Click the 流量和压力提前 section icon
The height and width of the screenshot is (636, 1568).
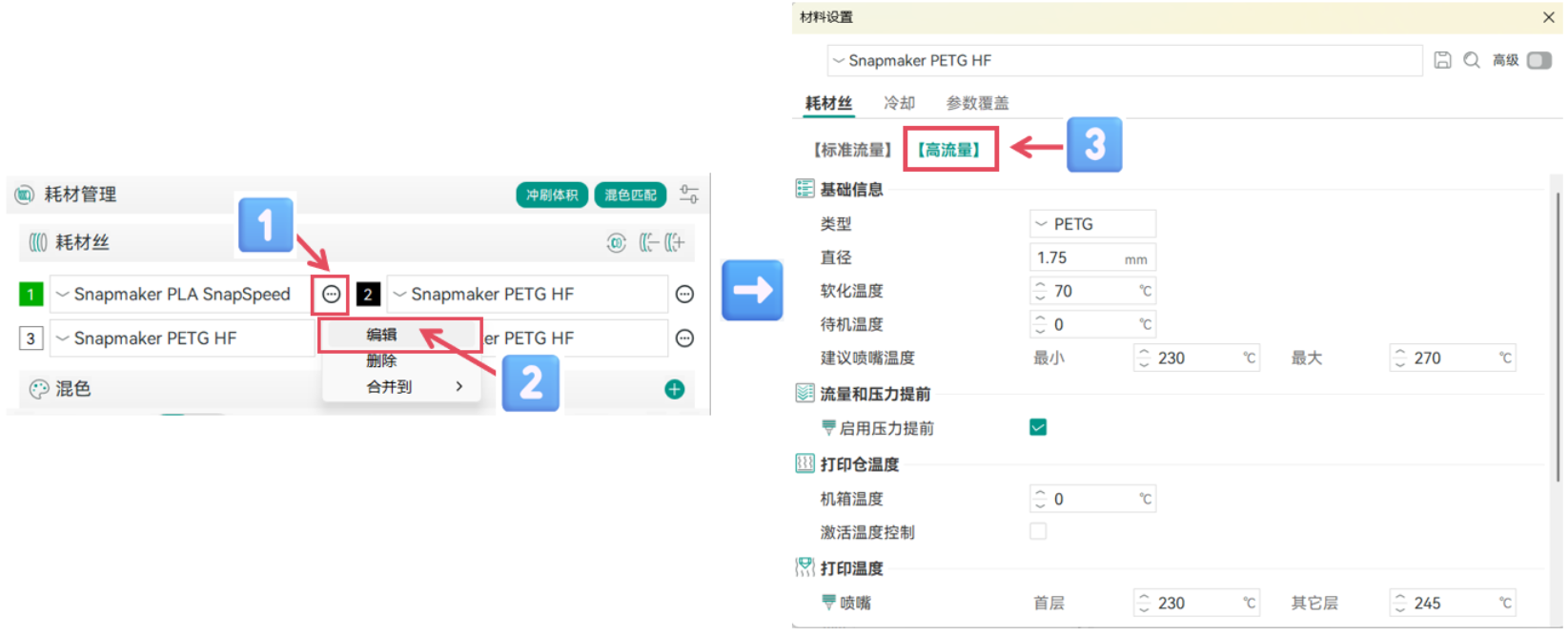tap(804, 393)
